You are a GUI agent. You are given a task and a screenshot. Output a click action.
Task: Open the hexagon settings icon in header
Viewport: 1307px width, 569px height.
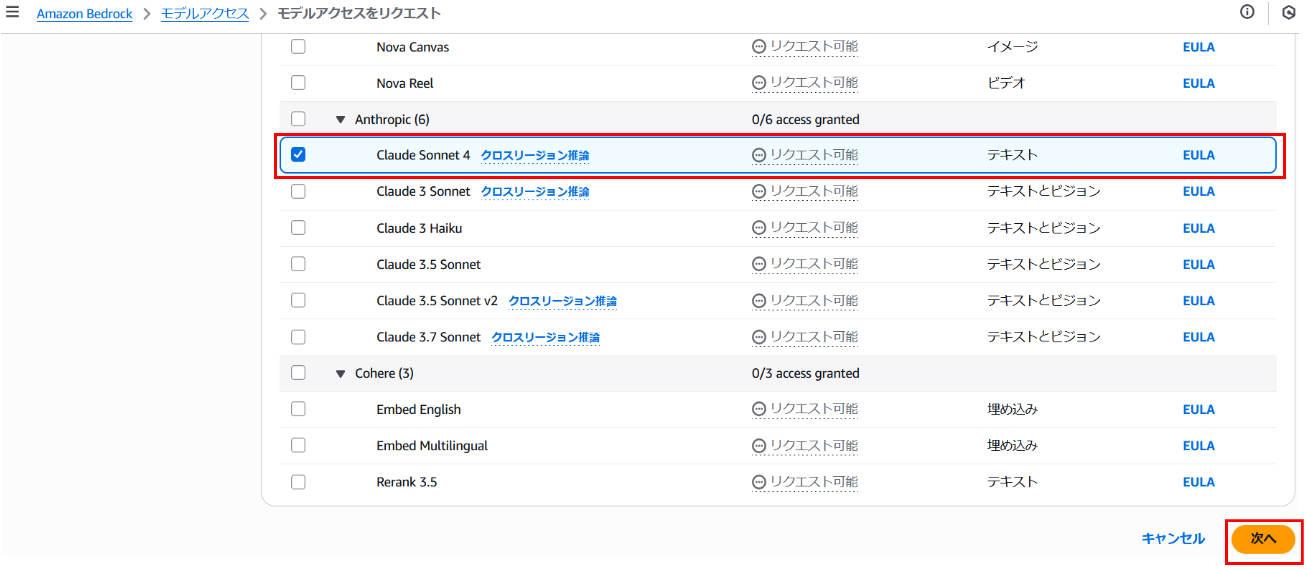click(x=1289, y=13)
